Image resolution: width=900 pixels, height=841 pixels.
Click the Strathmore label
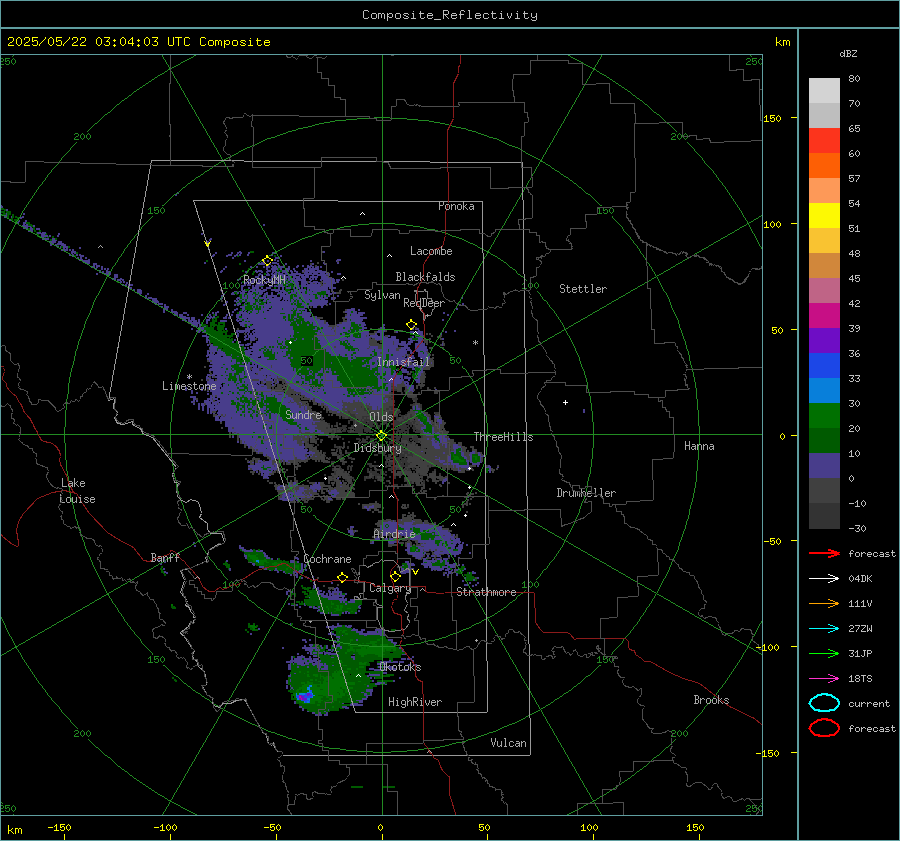tap(486, 592)
